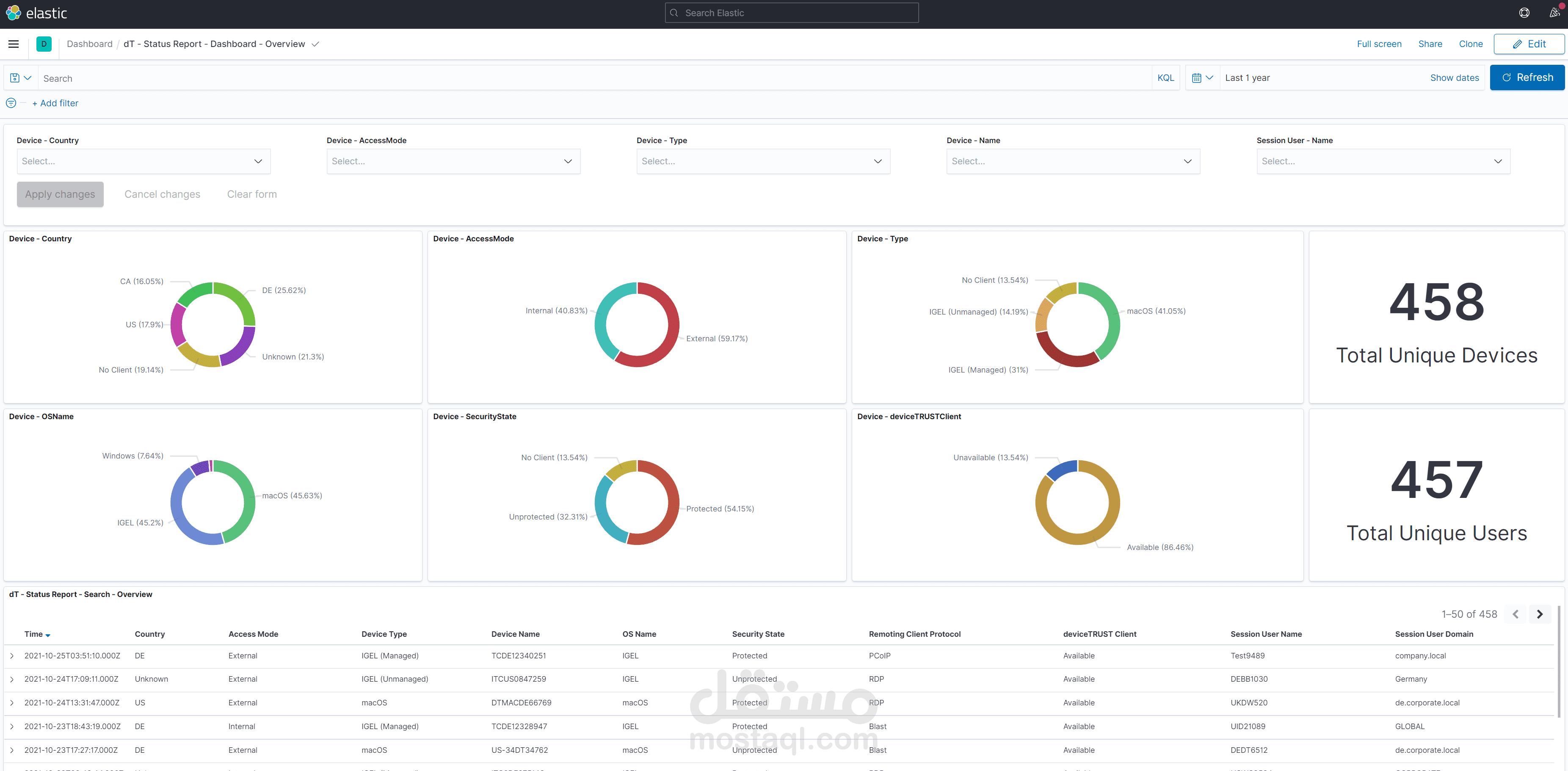The width and height of the screenshot is (1568, 771).
Task: Open the Share menu
Action: [1430, 44]
